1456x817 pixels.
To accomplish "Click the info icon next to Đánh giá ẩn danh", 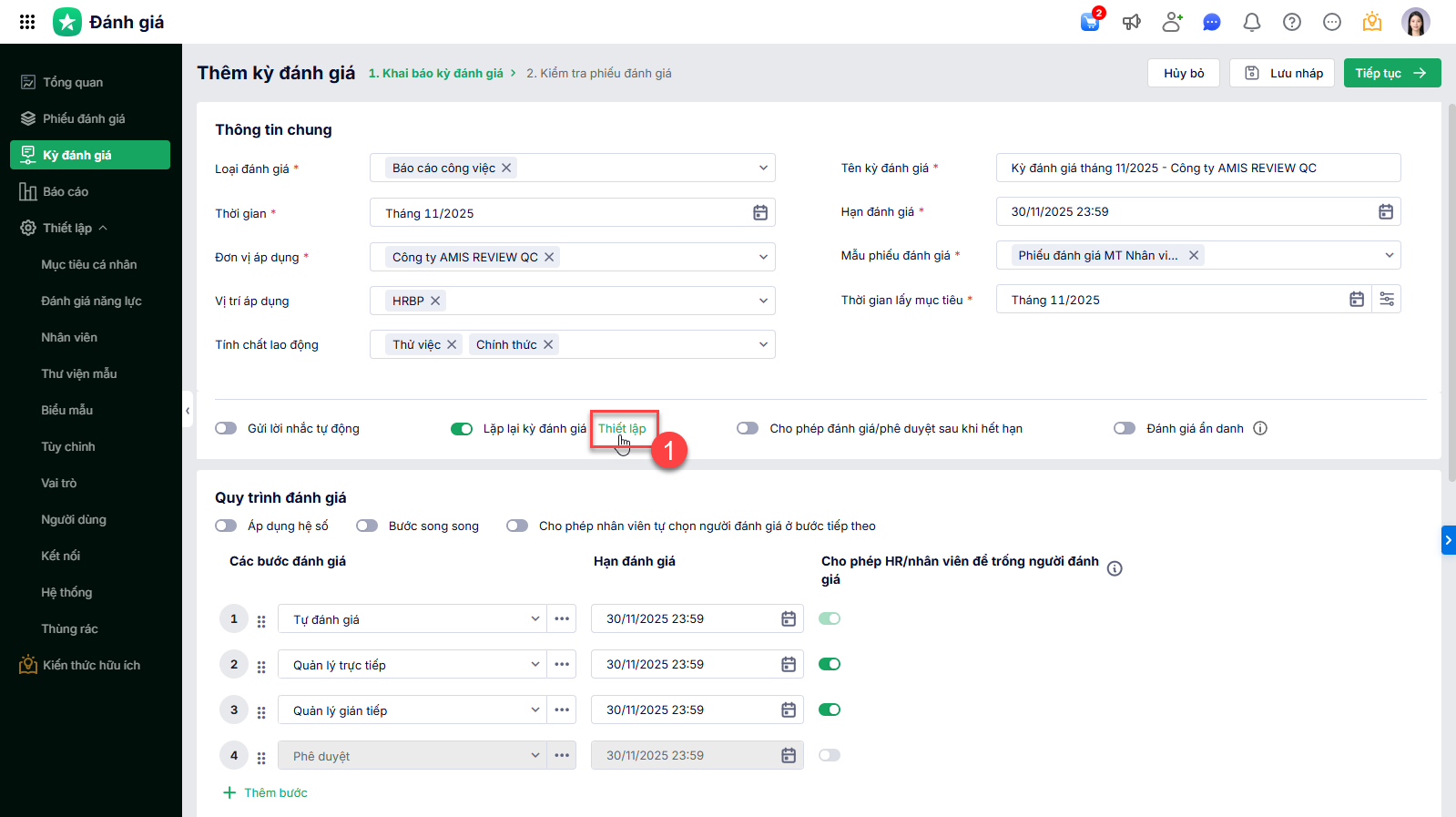I will point(1260,429).
